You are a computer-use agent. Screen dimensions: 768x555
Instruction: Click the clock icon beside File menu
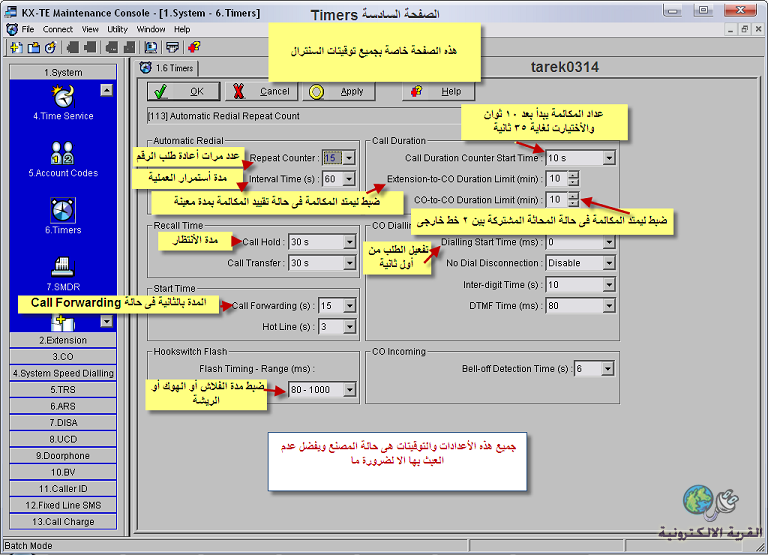tap(12, 29)
